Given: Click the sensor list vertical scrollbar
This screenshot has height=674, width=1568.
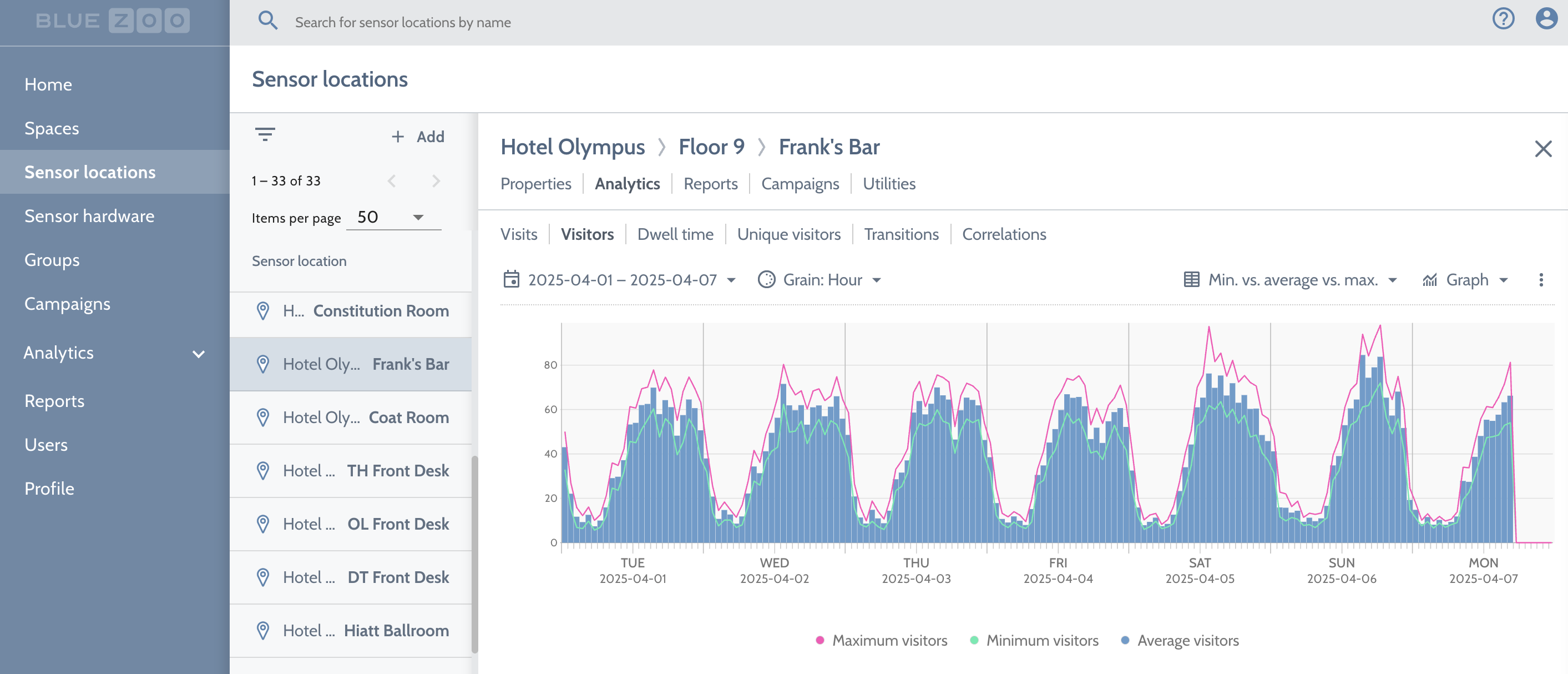Looking at the screenshot, I should coord(474,555).
